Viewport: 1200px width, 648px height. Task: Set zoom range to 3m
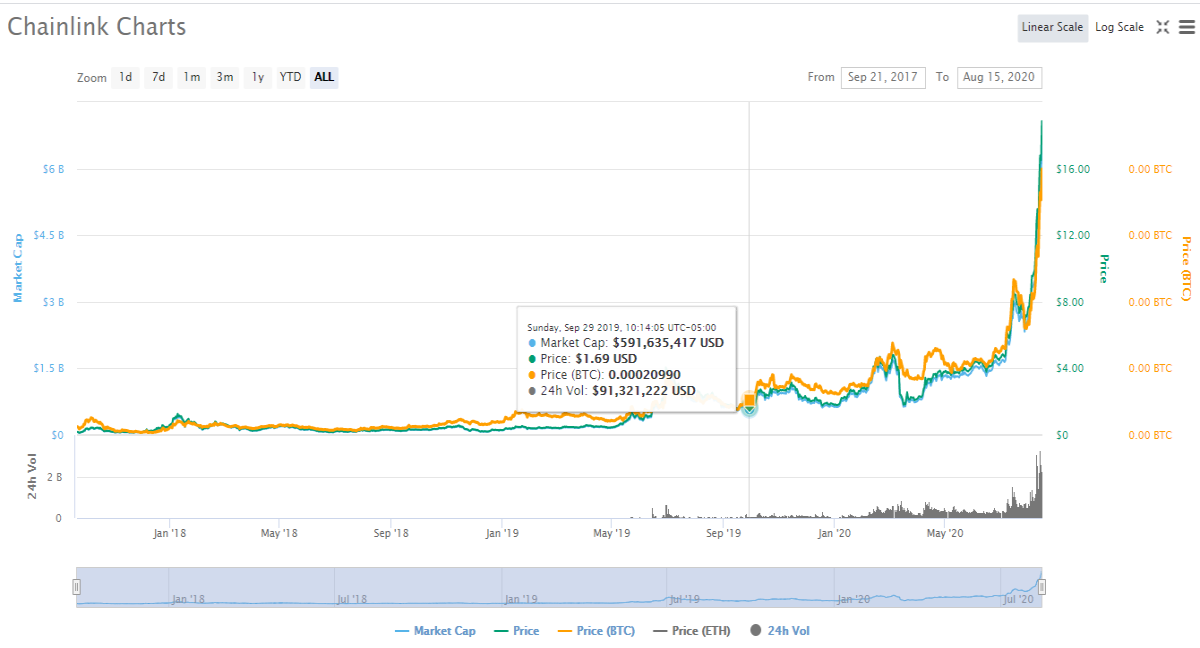(224, 77)
